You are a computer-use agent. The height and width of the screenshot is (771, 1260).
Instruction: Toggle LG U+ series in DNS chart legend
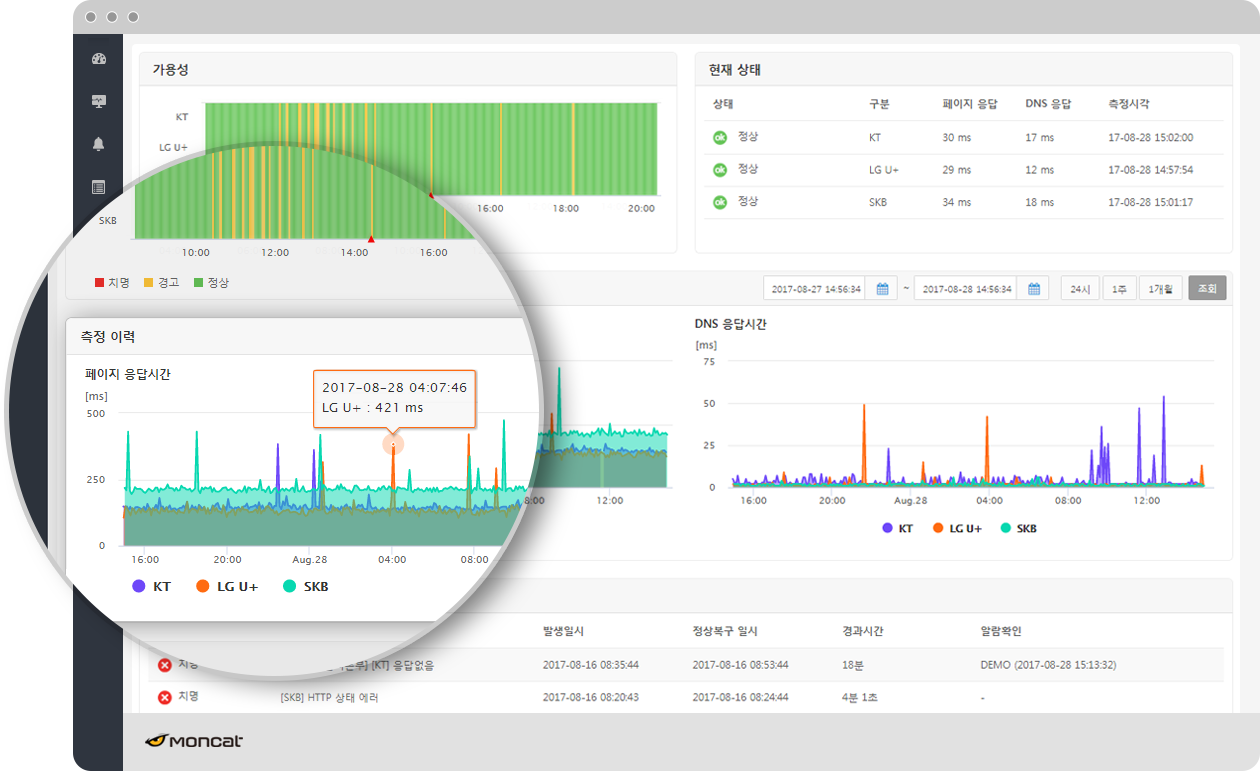click(958, 528)
